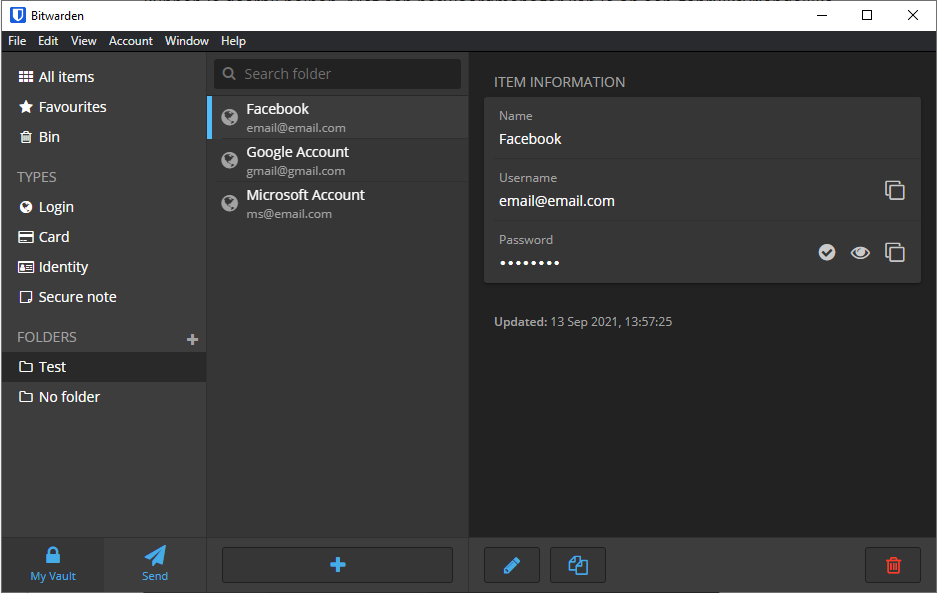The height and width of the screenshot is (593, 939).
Task: Filter by Login type
Action: 46,207
